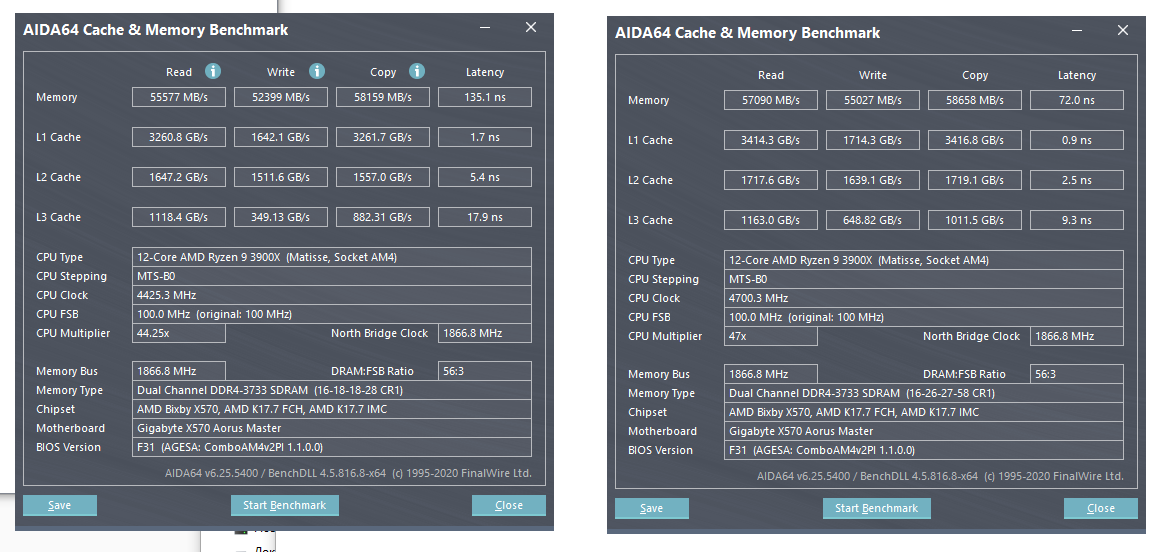Viewport: 1170px width, 552px height.
Task: Select memory write value 55027 MB/s
Action: [873, 100]
